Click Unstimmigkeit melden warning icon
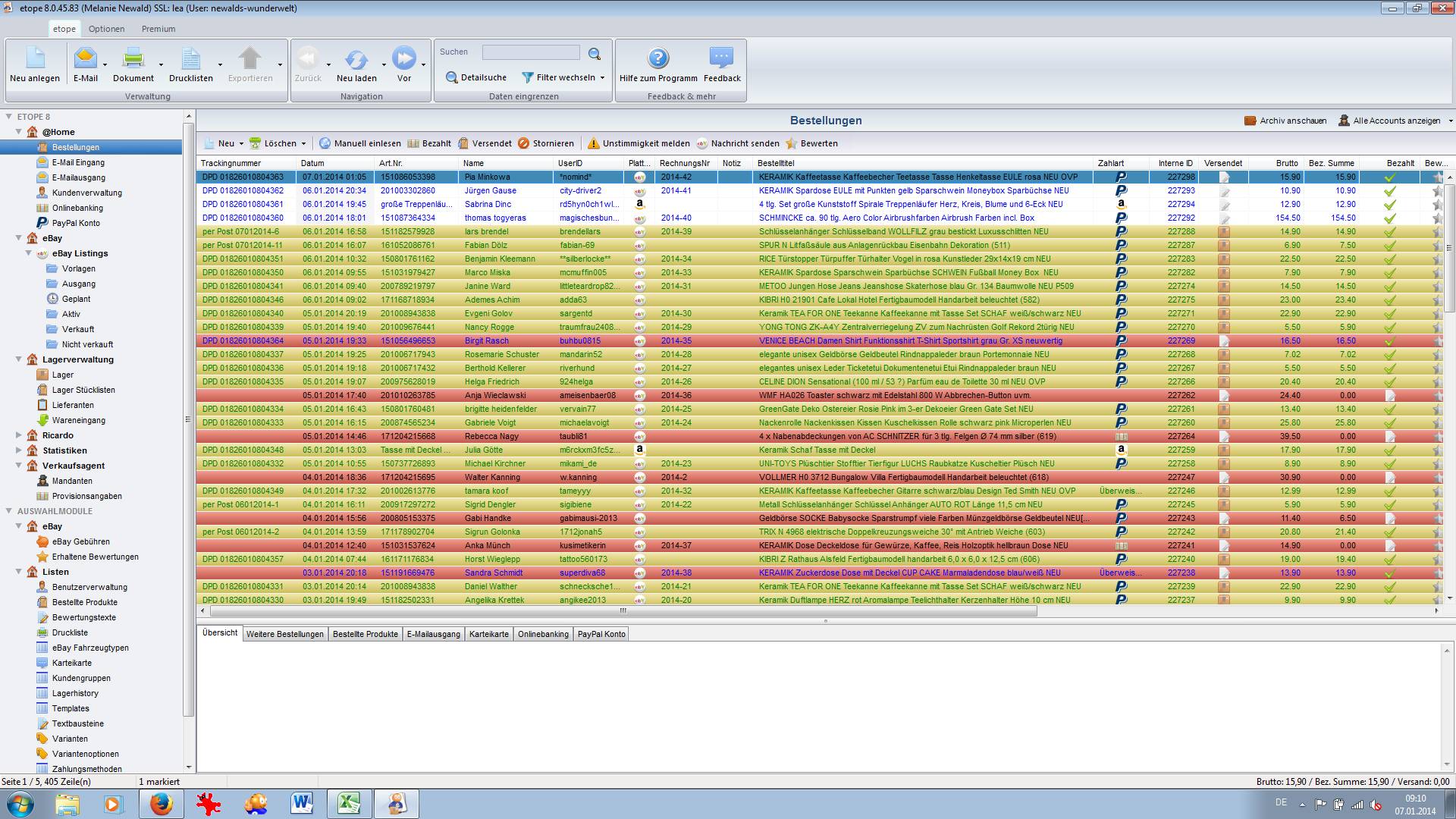Viewport: 1456px width, 819px height. tap(594, 143)
